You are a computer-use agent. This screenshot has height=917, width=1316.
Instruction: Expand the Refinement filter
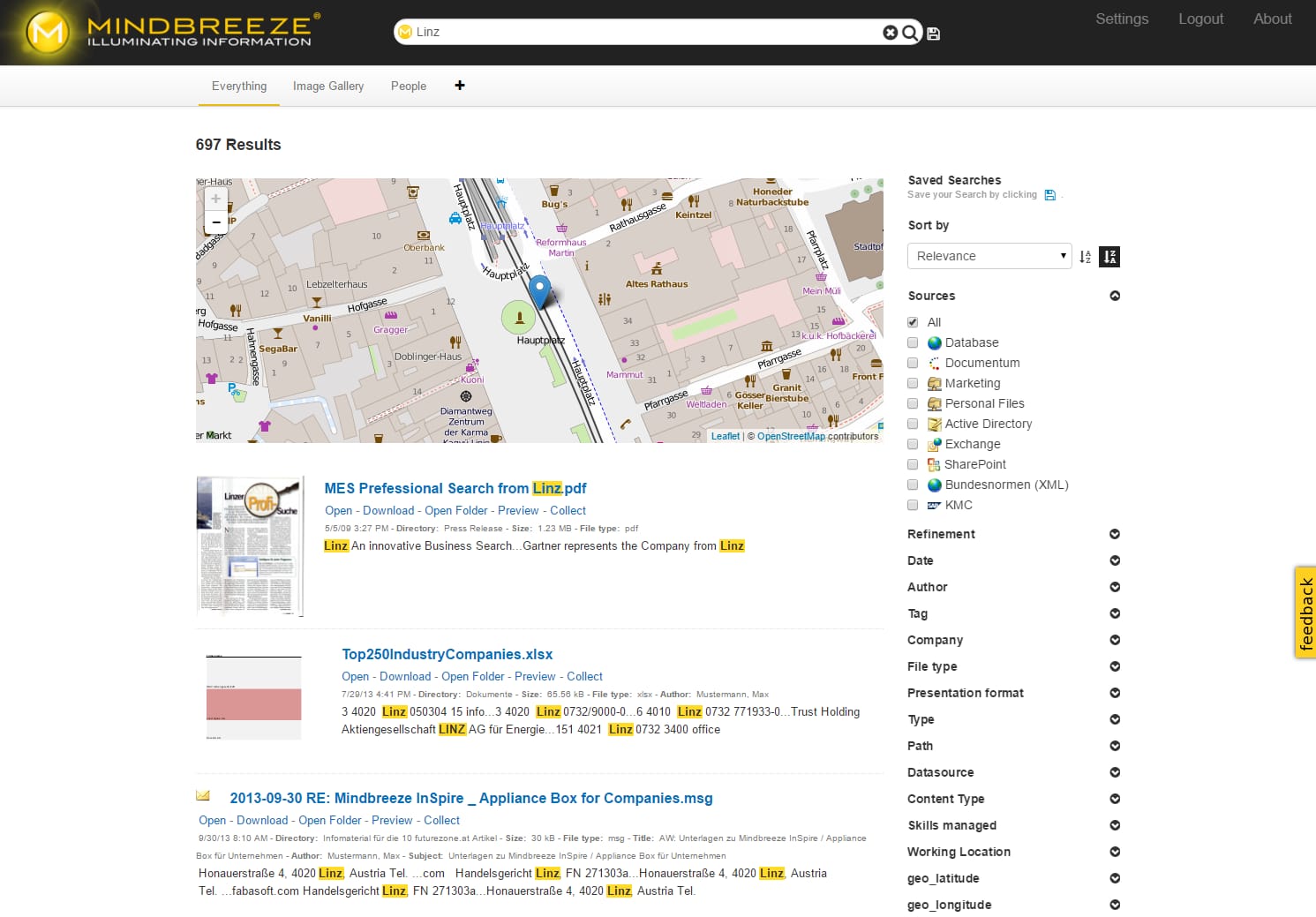pyautogui.click(x=1115, y=534)
